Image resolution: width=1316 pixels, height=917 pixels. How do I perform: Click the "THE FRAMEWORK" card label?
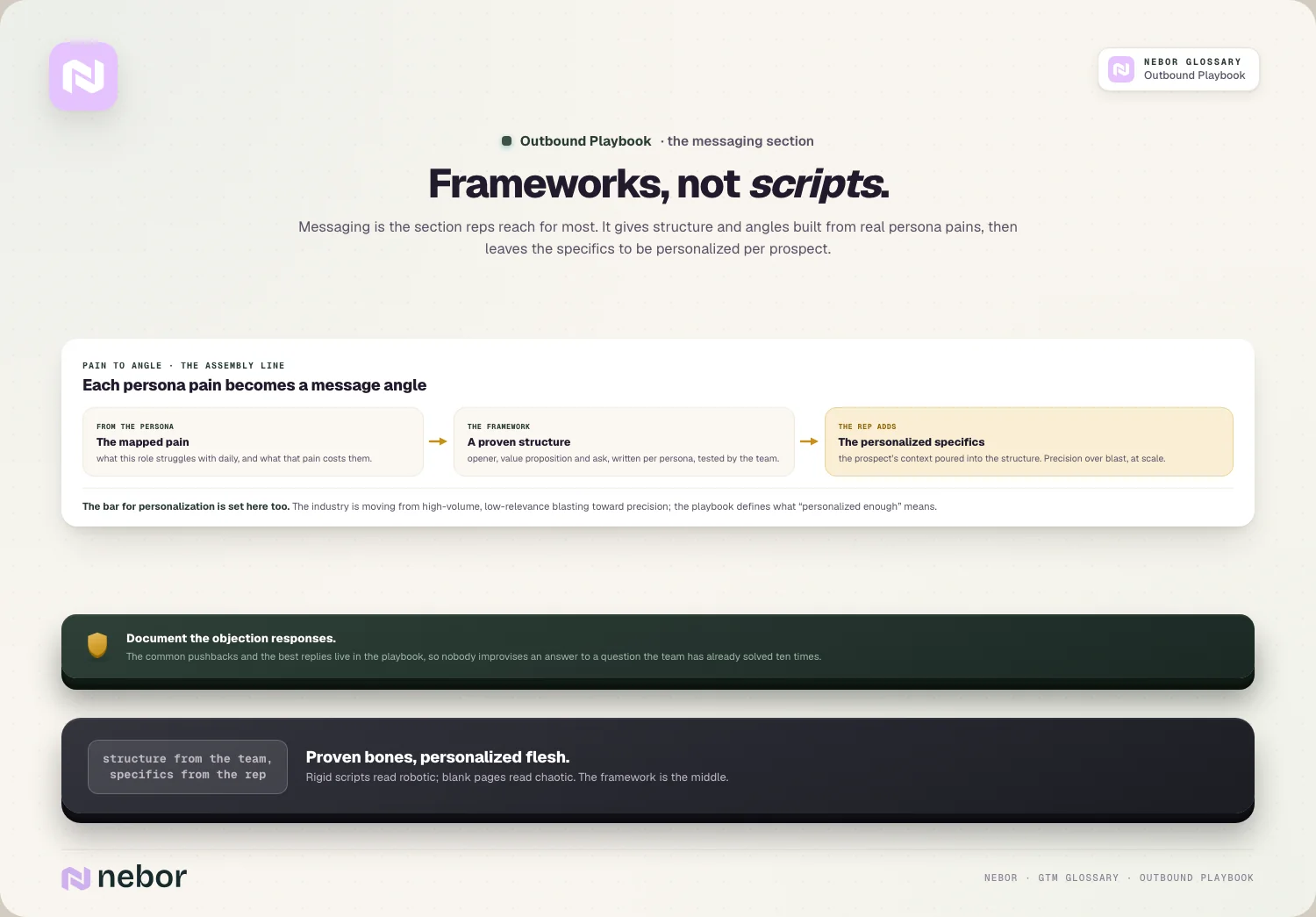point(498,426)
